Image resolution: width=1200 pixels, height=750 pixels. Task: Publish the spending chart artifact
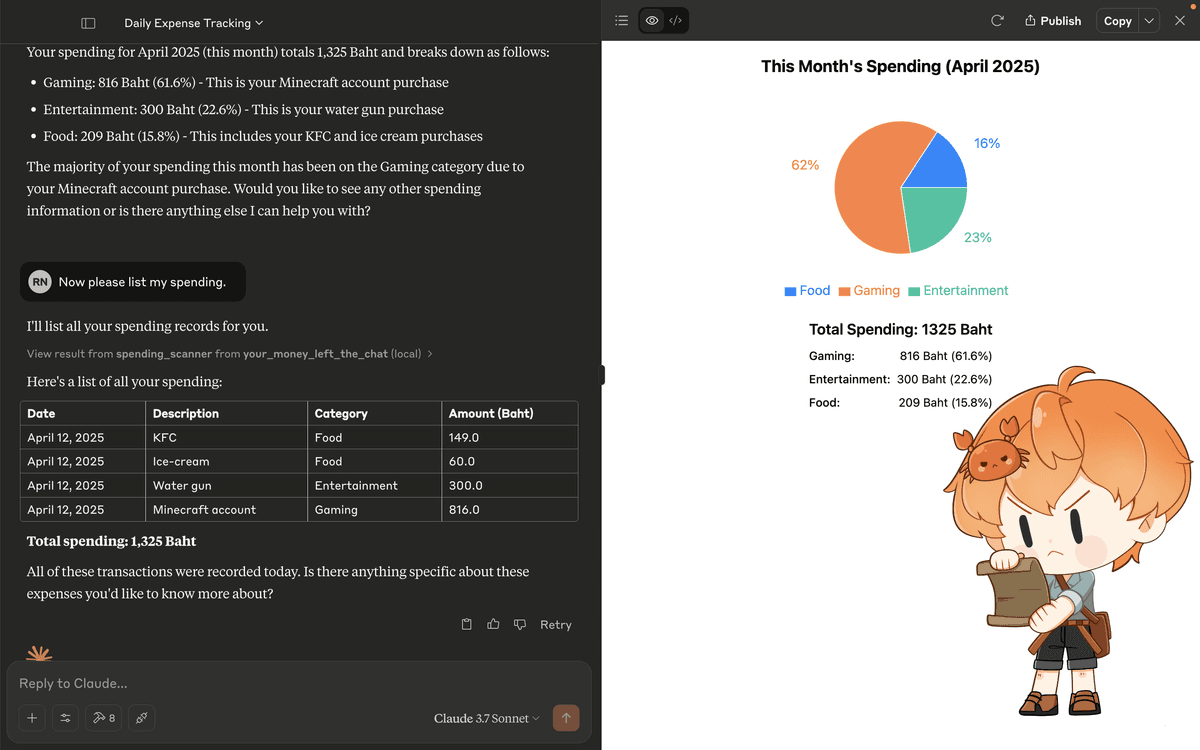click(x=1053, y=21)
